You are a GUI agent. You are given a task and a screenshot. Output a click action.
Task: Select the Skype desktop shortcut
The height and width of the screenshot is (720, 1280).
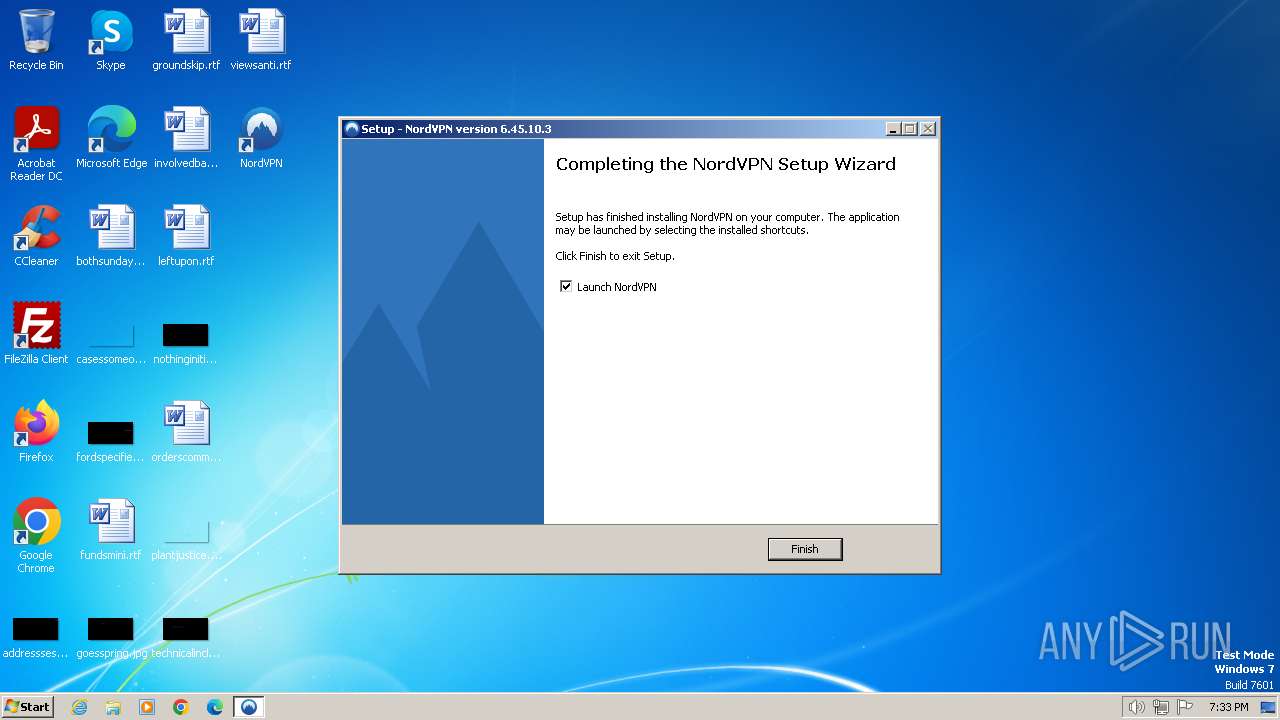[x=111, y=40]
